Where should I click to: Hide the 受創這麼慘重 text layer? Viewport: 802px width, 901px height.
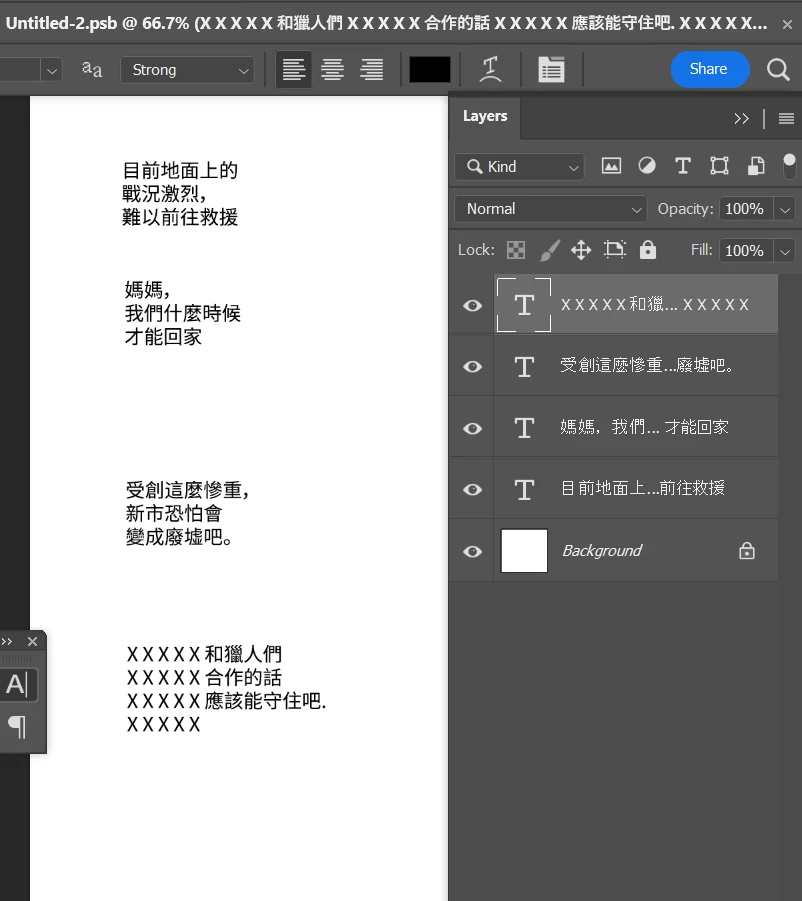tap(472, 367)
